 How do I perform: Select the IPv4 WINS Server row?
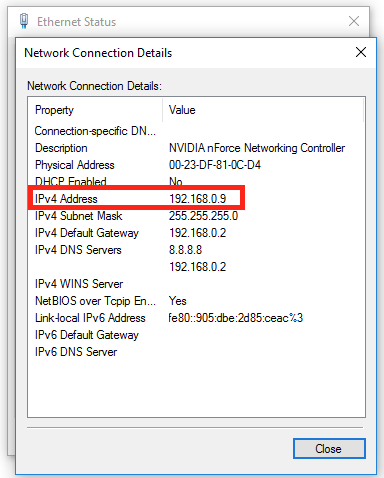coord(197,284)
